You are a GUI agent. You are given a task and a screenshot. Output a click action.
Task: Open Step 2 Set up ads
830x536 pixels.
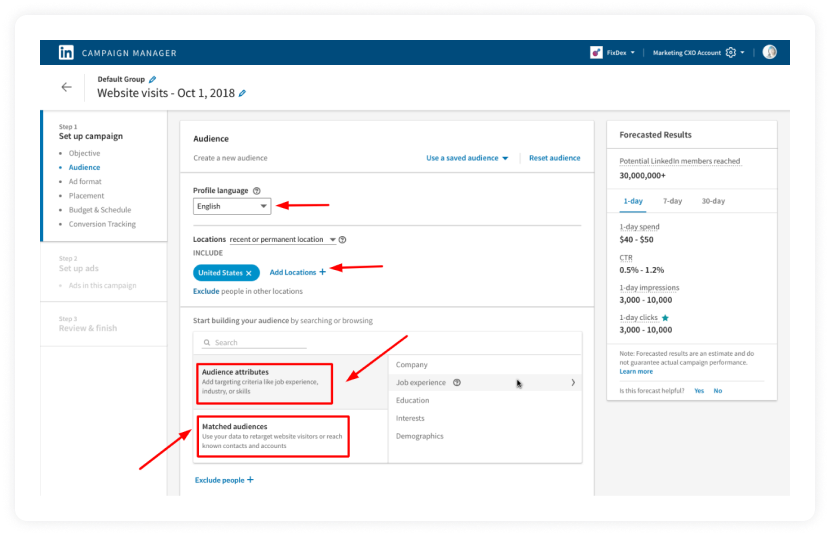(78, 268)
